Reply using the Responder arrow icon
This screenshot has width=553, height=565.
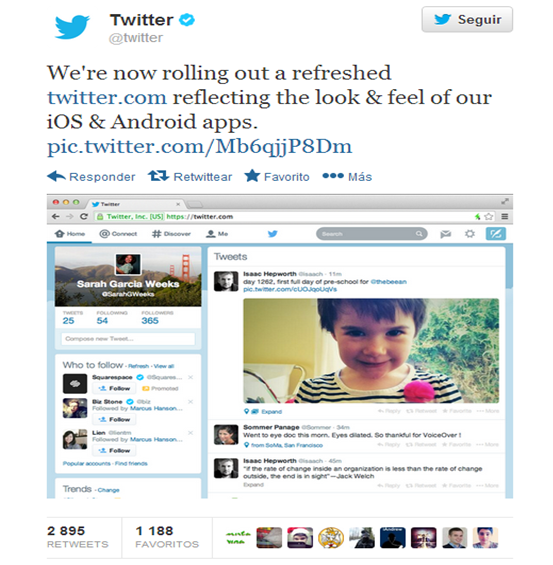click(x=56, y=176)
